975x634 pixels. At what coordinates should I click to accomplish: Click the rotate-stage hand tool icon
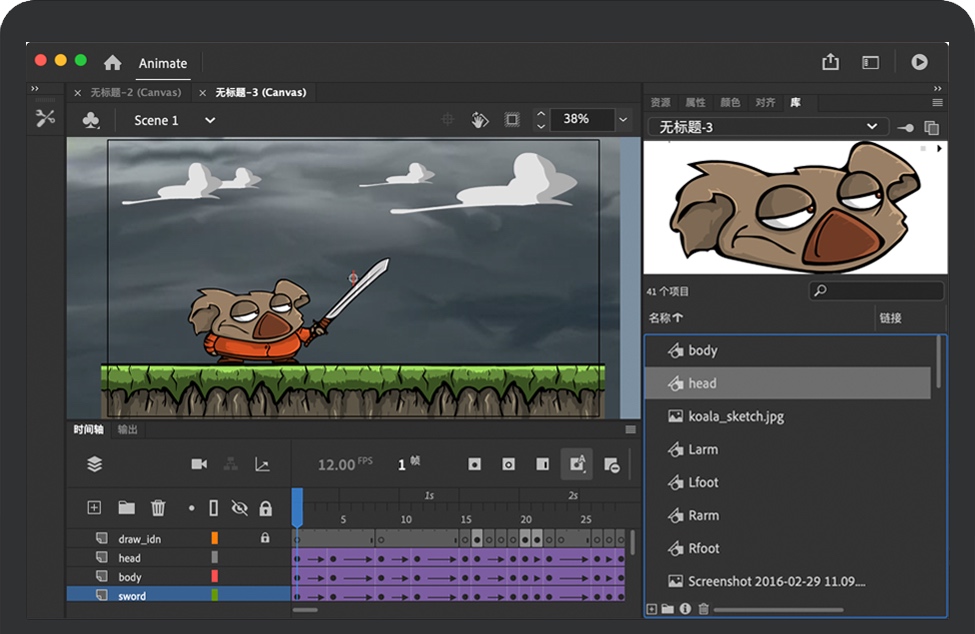pyautogui.click(x=480, y=120)
